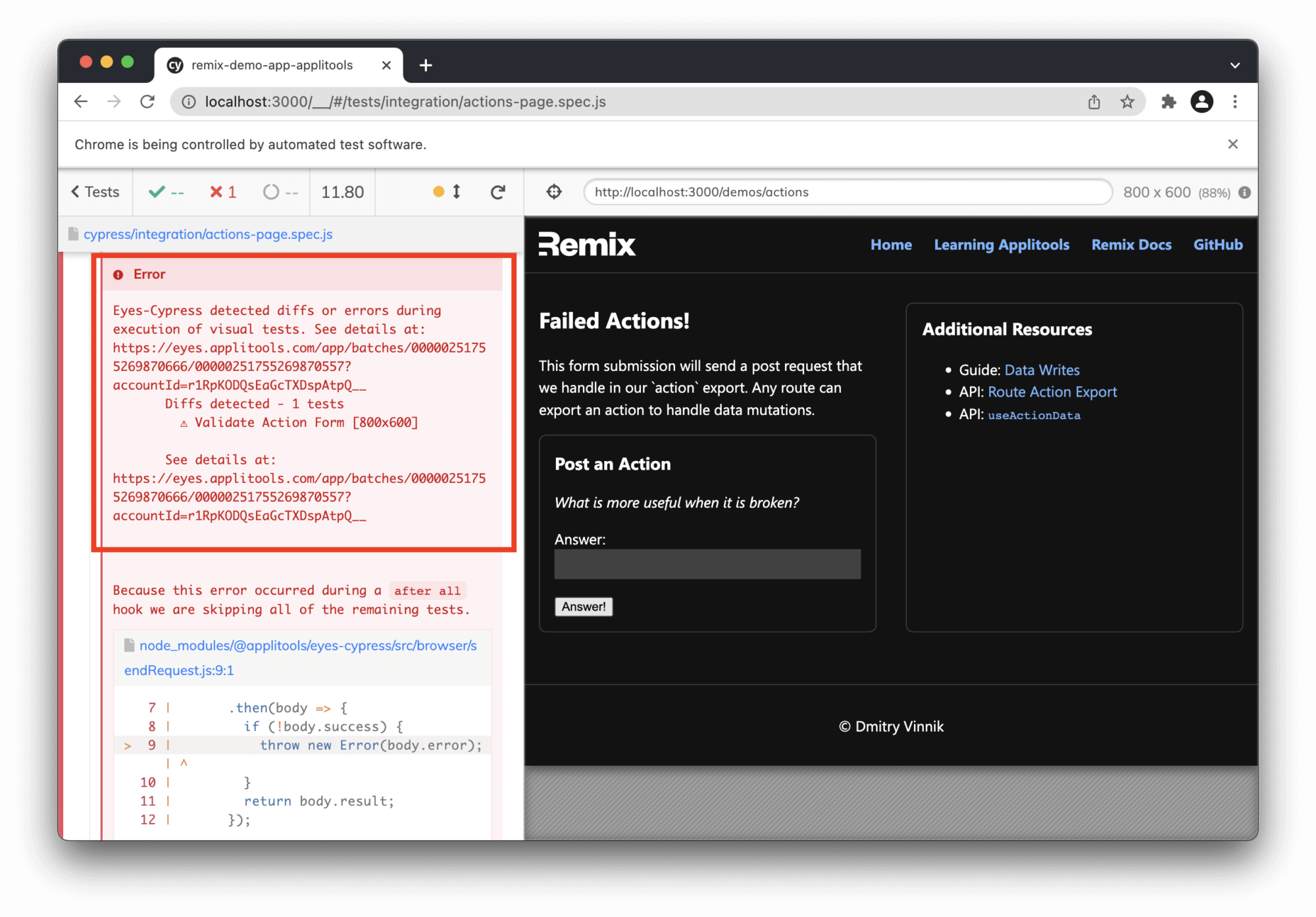Open Chrome three-dot menu
1316x917 pixels.
pyautogui.click(x=1235, y=101)
